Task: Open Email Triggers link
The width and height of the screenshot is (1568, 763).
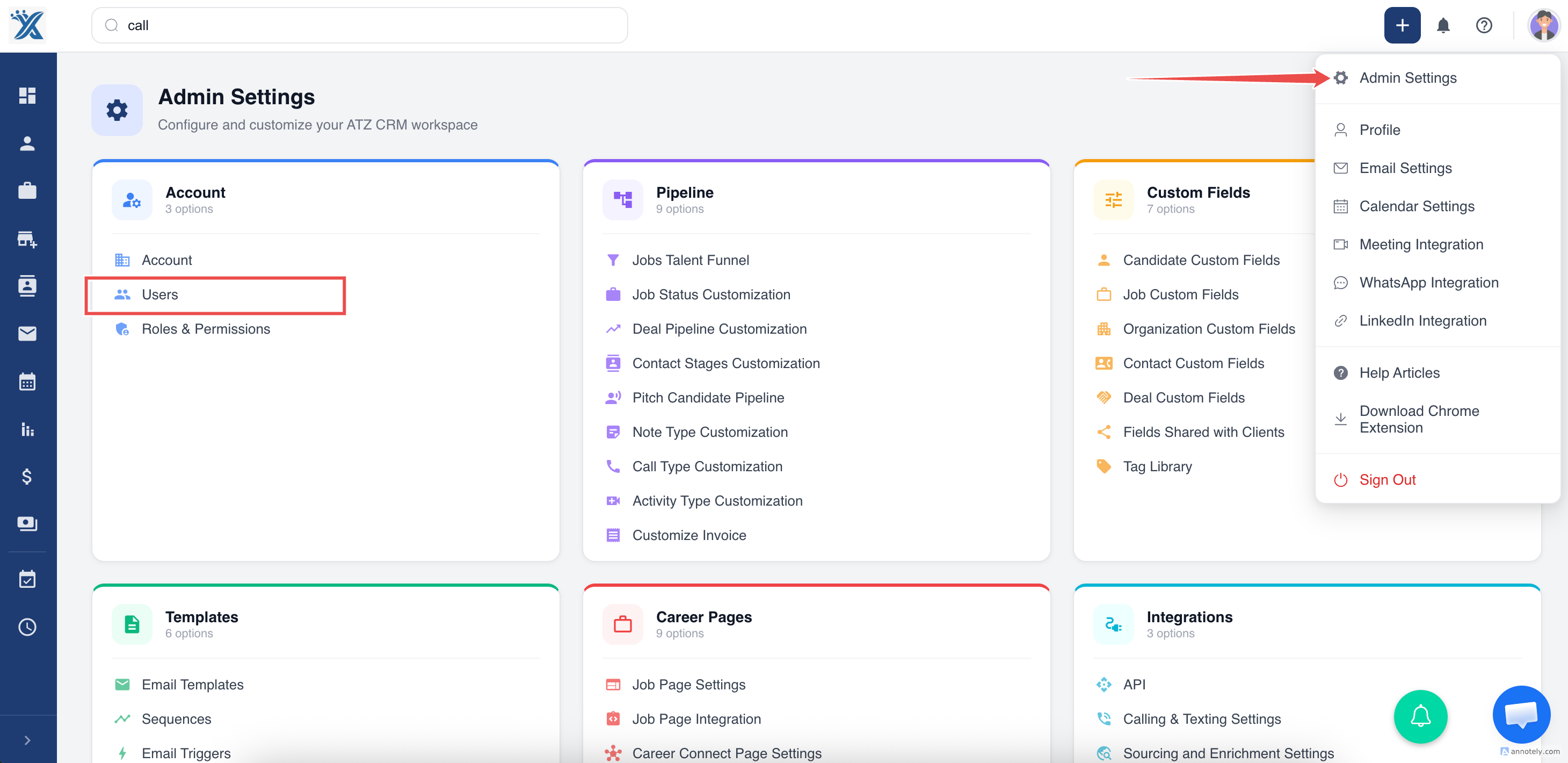Action: [186, 753]
